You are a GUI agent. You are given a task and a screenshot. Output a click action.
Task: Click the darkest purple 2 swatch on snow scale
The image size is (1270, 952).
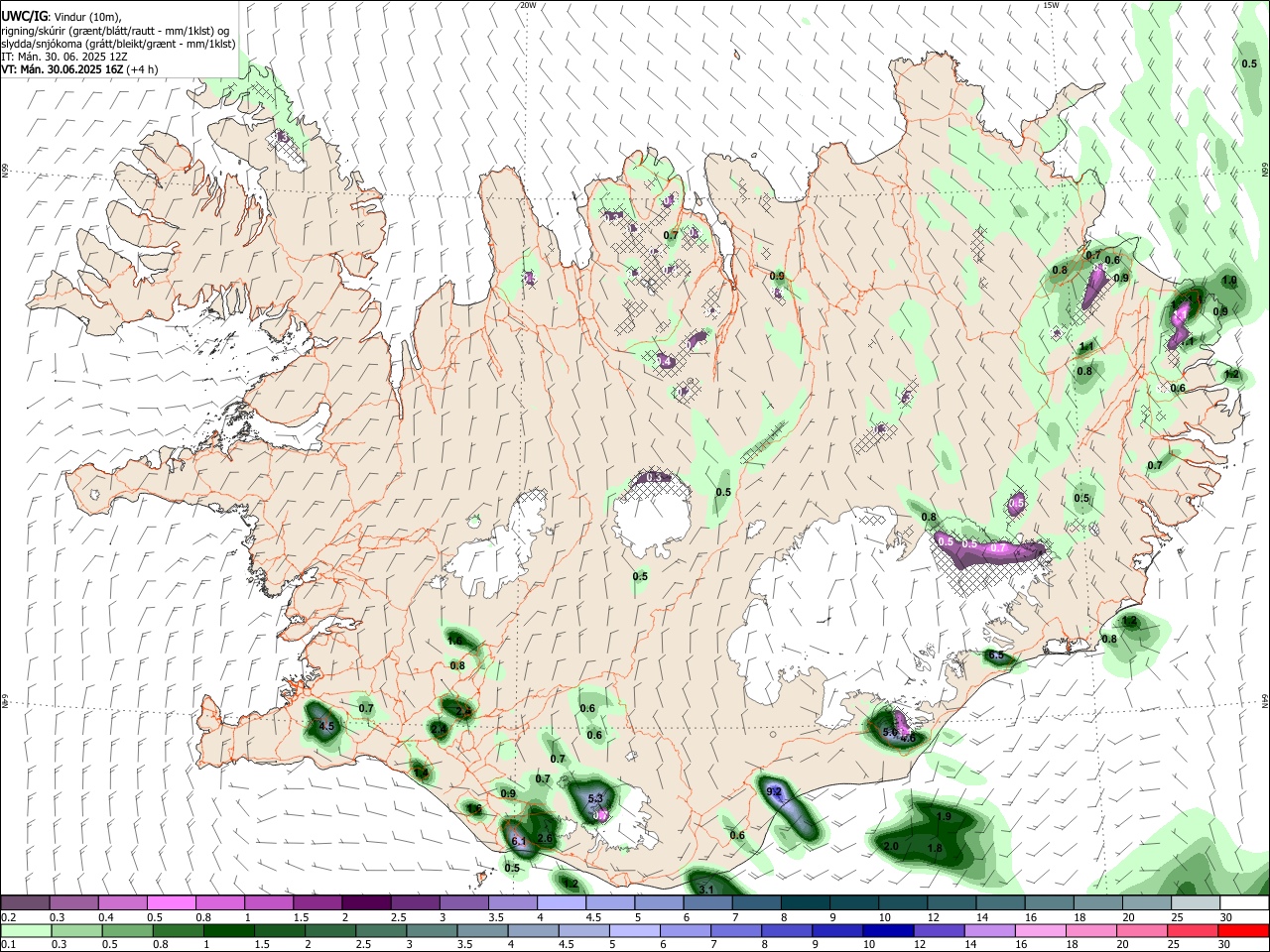point(366,903)
